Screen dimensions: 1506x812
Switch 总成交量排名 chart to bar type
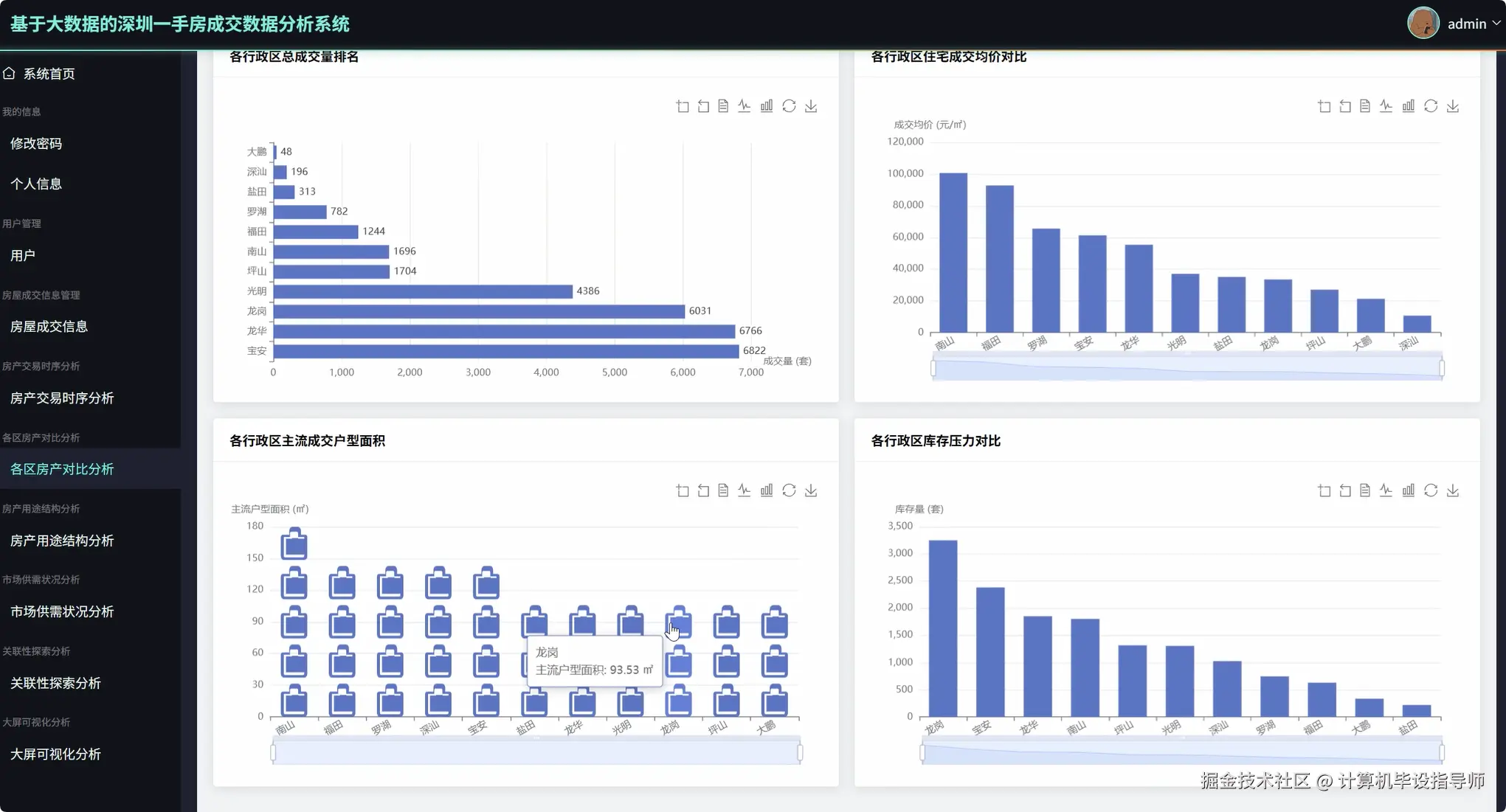767,106
